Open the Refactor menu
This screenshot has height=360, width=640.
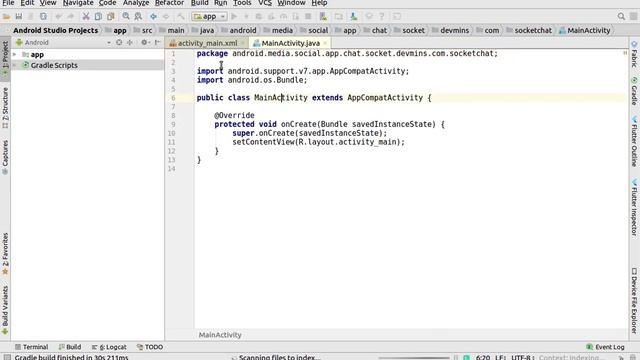click(169, 3)
